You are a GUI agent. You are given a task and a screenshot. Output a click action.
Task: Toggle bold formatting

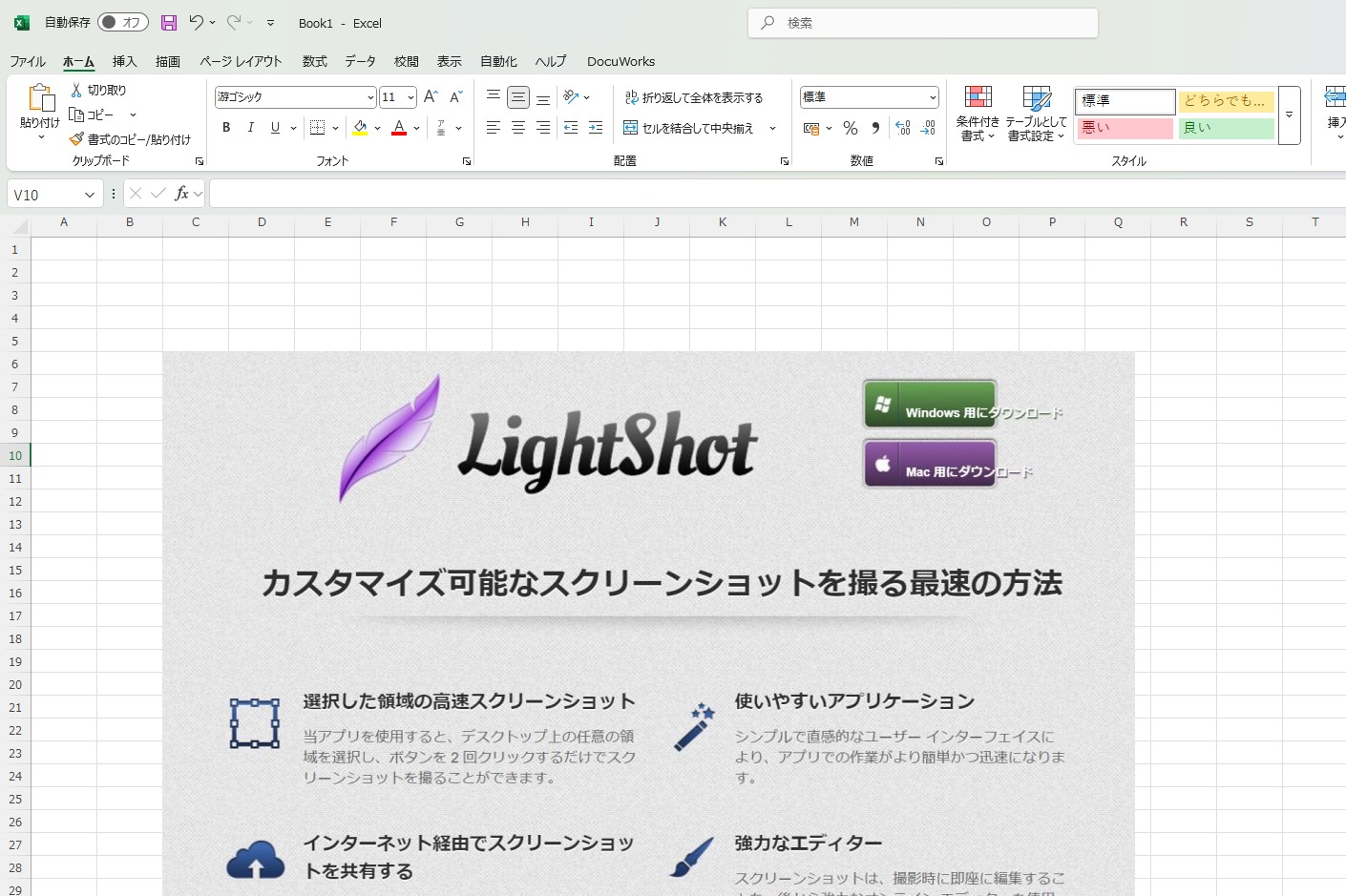click(x=226, y=128)
